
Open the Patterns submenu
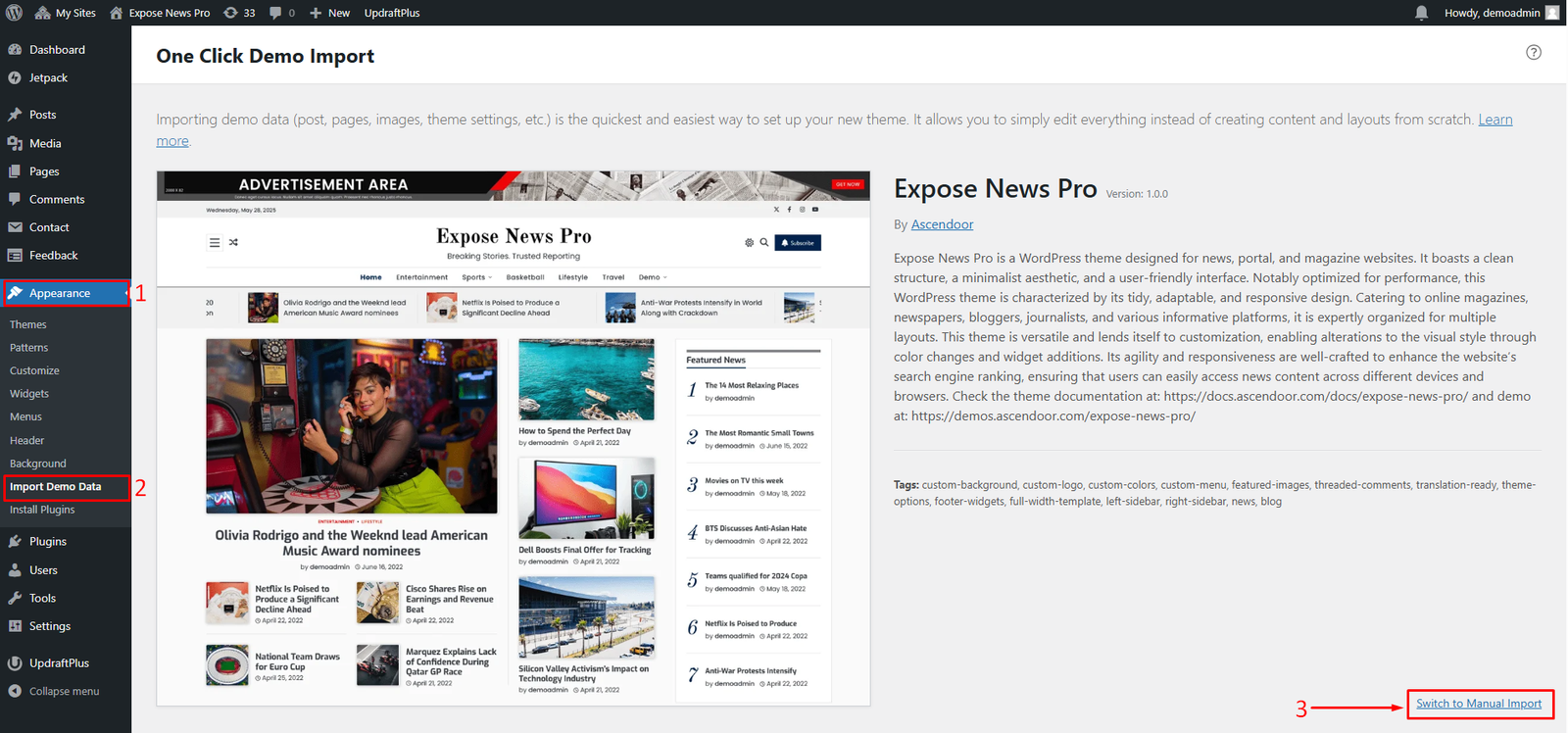click(29, 348)
